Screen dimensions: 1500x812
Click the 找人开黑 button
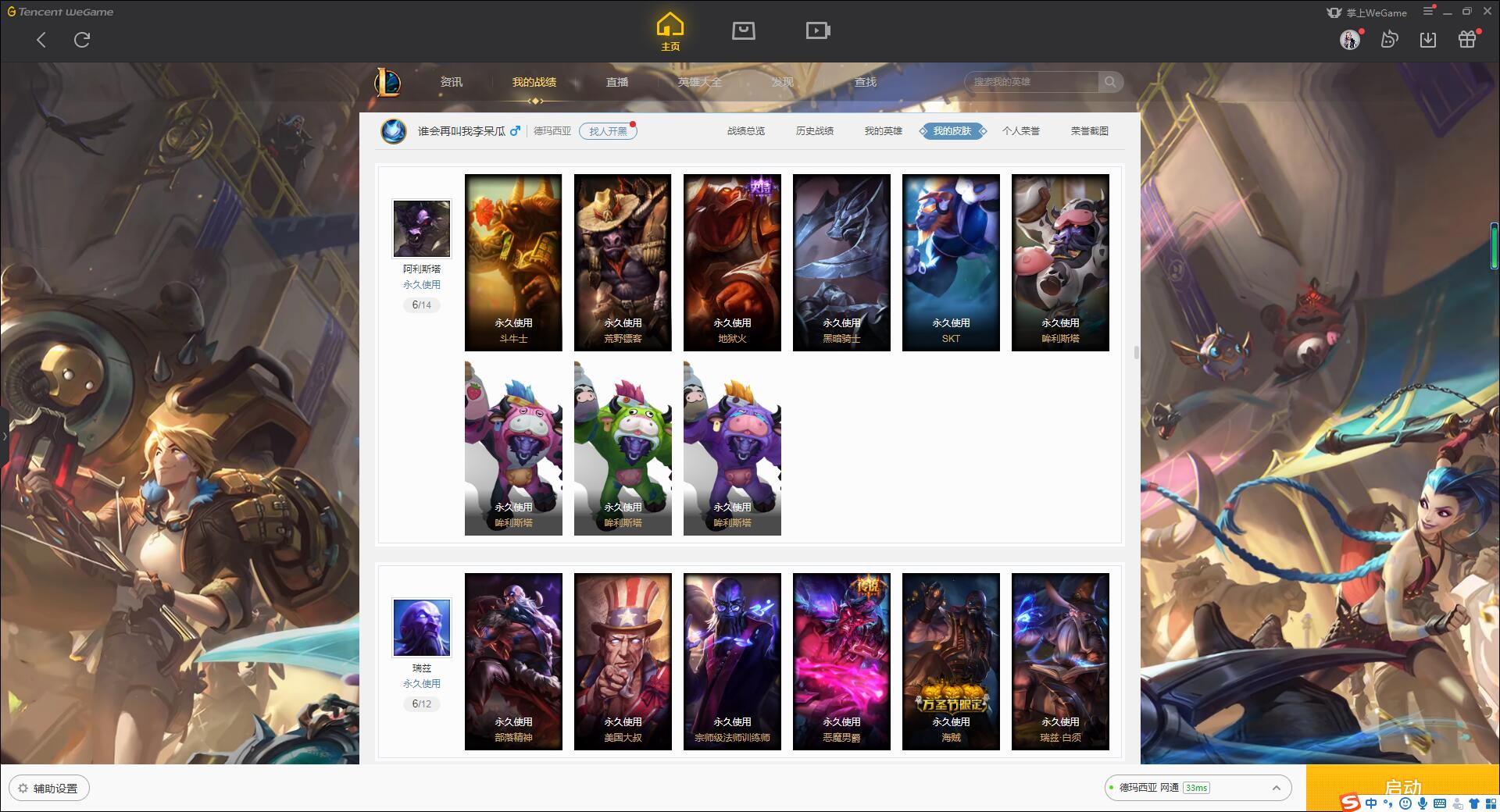608,131
